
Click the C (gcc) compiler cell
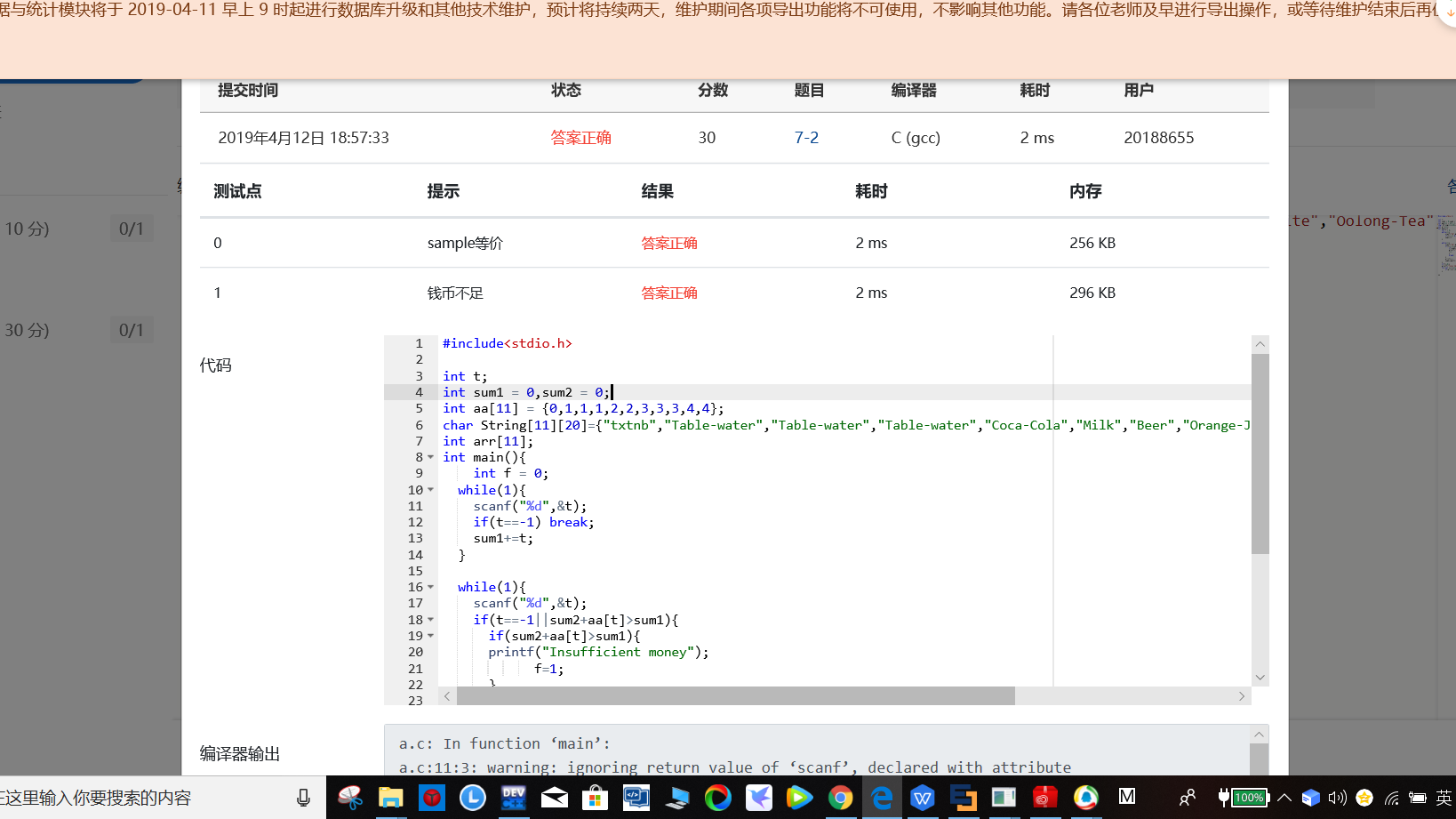tap(916, 138)
